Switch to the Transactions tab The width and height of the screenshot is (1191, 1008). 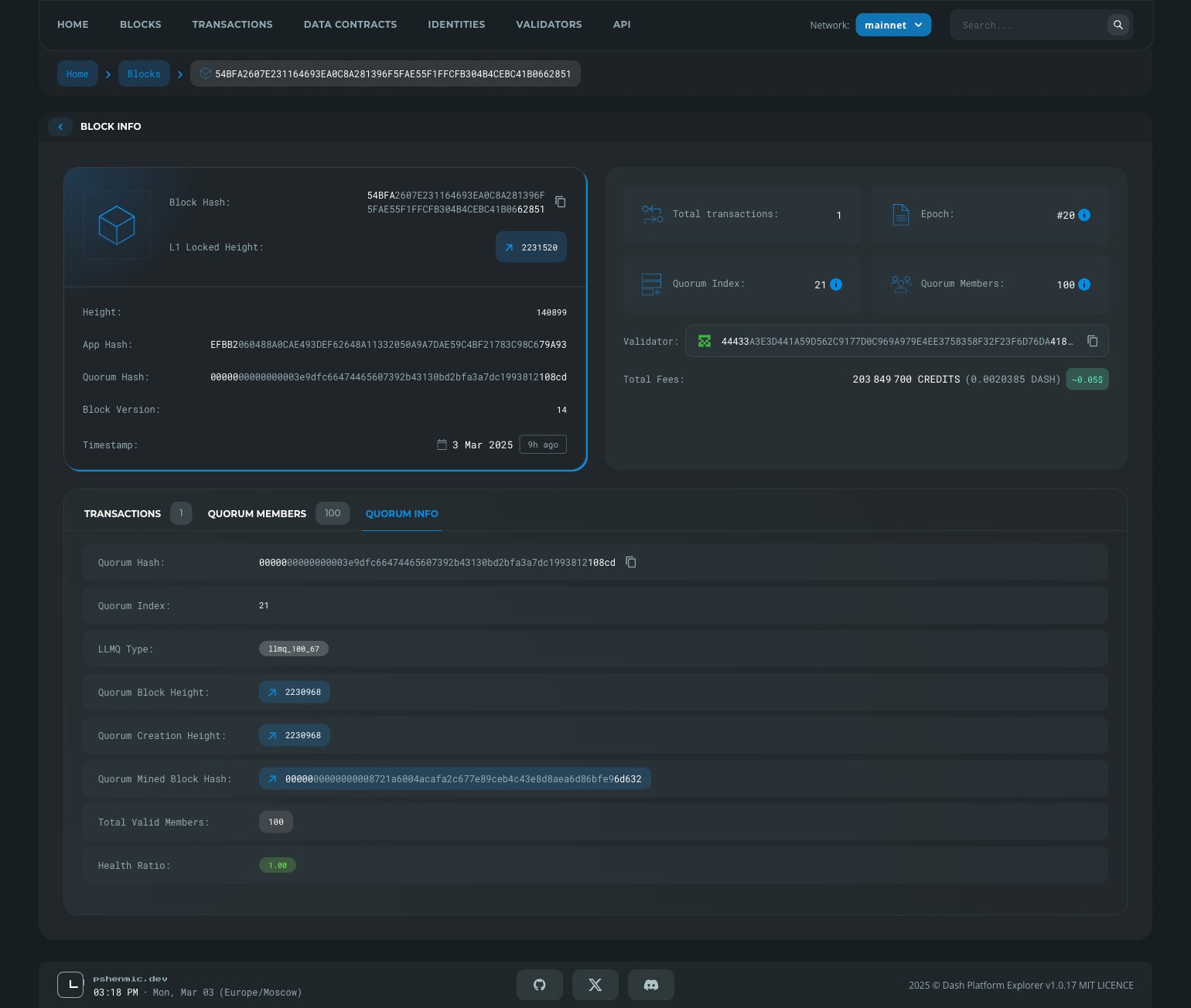[x=122, y=513]
